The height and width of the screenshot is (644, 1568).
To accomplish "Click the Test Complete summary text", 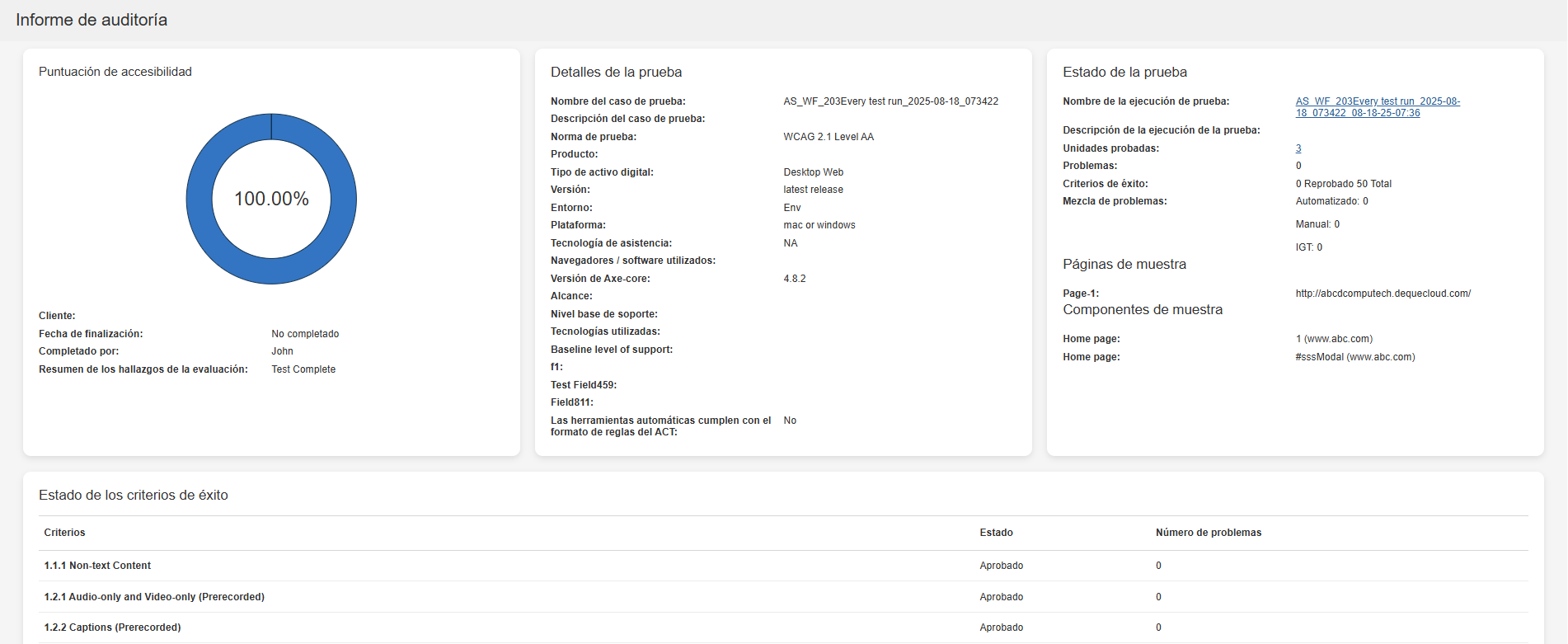I will [303, 369].
